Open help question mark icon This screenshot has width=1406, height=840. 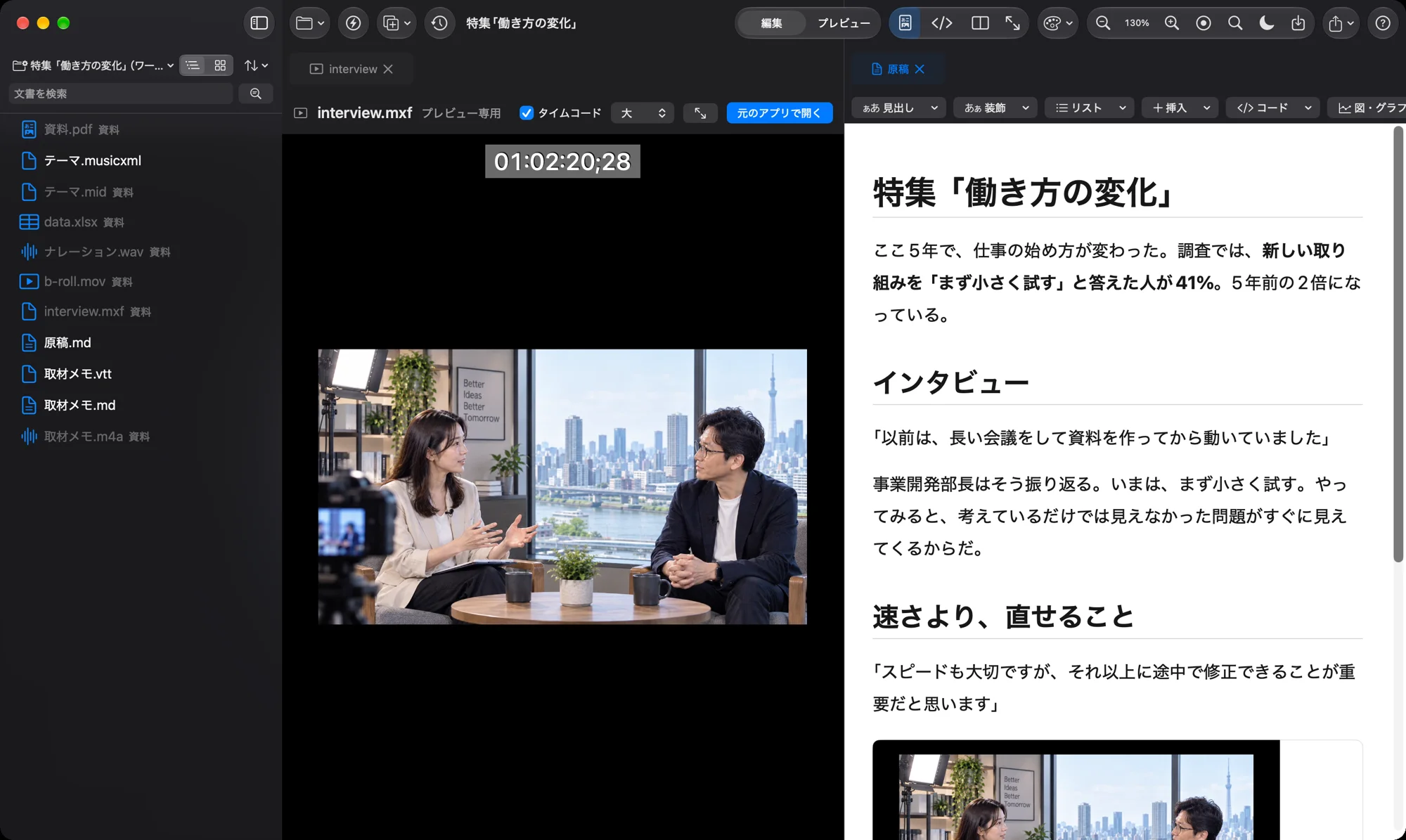(x=1383, y=23)
